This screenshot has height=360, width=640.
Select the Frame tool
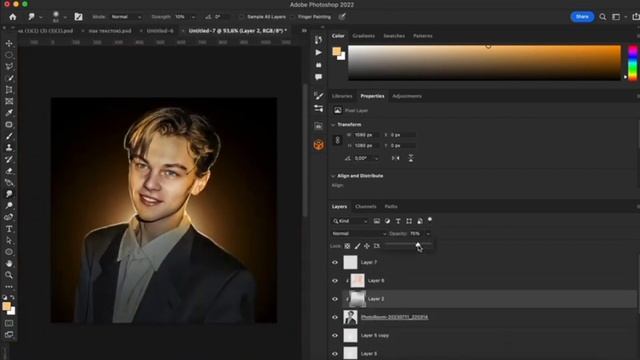(9, 101)
